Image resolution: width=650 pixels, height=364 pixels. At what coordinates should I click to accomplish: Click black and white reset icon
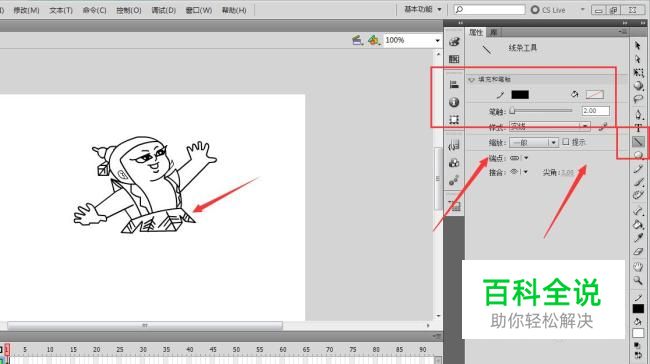(x=637, y=345)
